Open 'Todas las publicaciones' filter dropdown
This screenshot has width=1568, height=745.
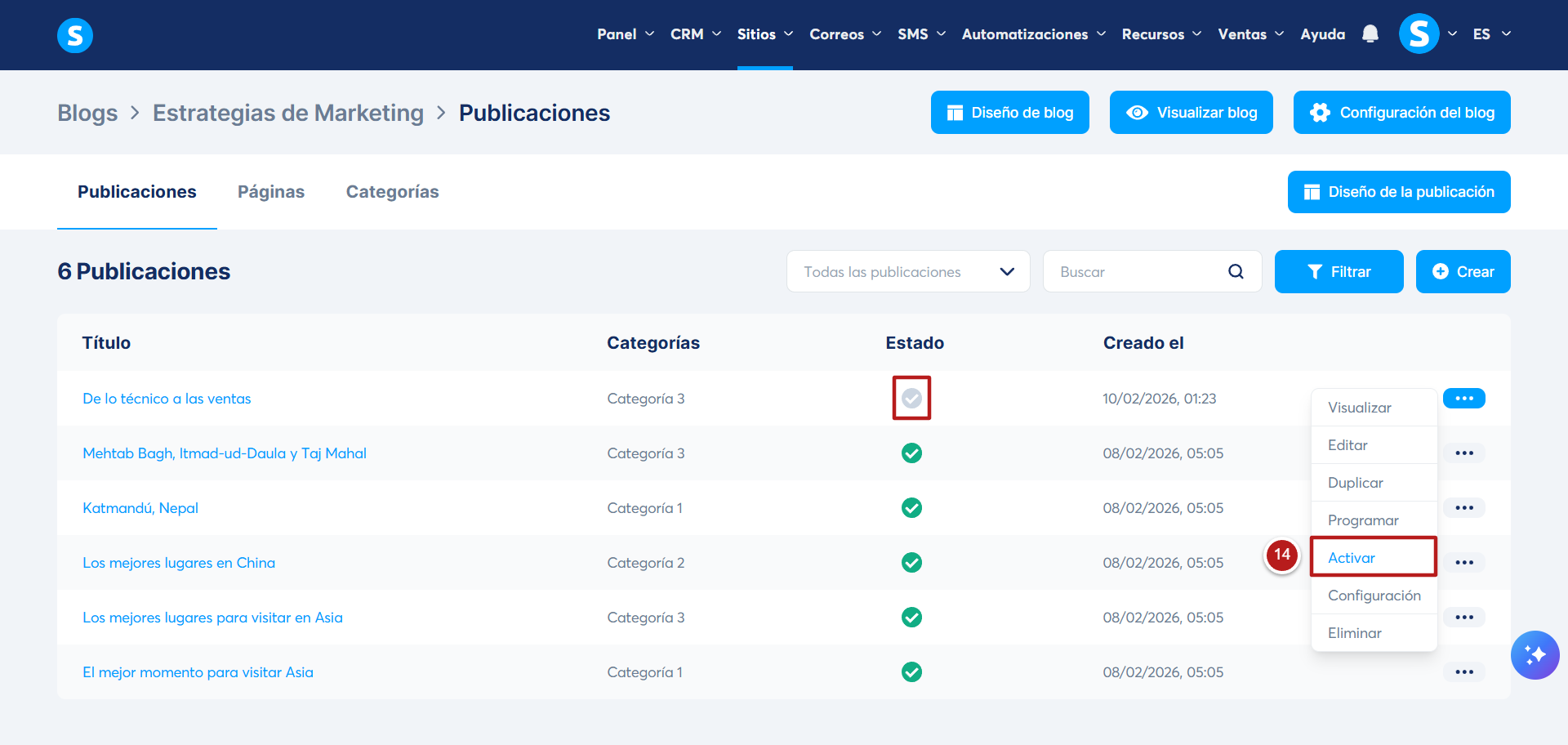(x=908, y=271)
